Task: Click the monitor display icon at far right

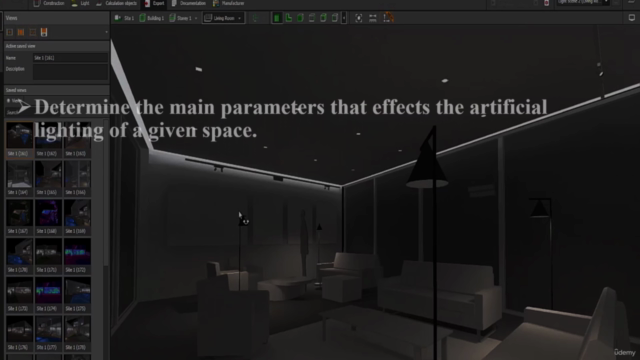Action: coord(631,18)
